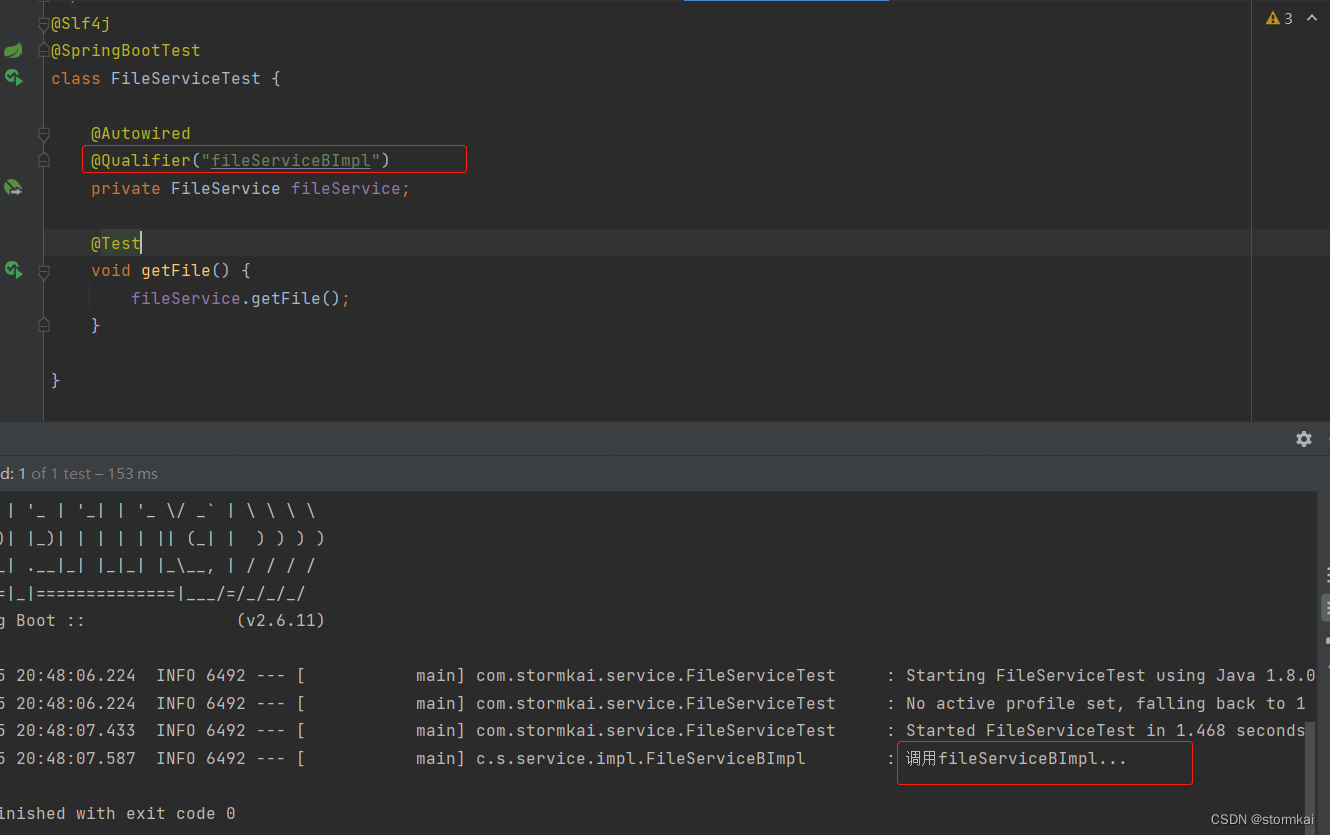Click com.stormkai.service.FileServiceTest logger on first log line
Image resolution: width=1330 pixels, height=835 pixels.
click(x=655, y=675)
